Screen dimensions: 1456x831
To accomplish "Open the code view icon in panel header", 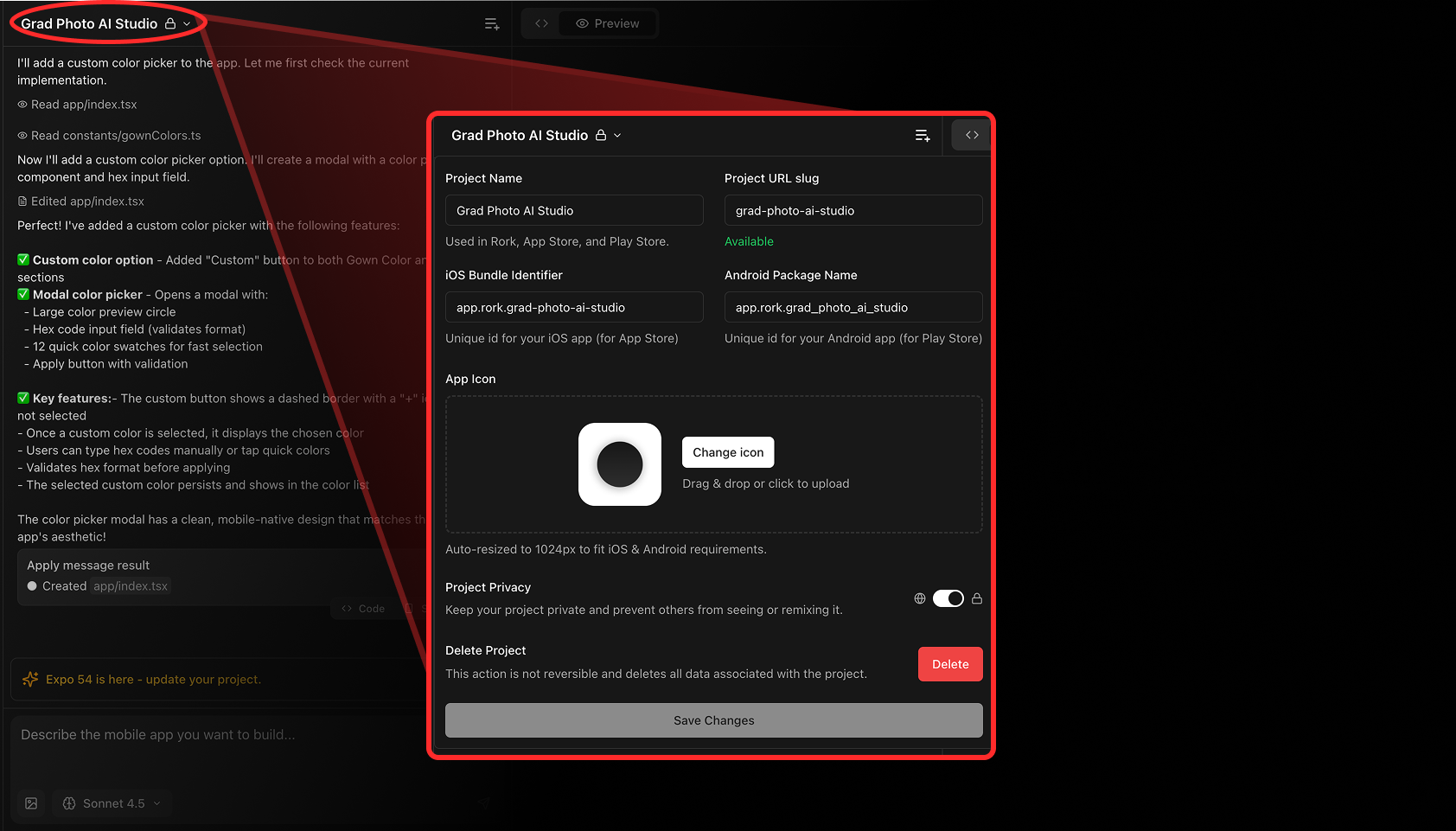I will (972, 135).
